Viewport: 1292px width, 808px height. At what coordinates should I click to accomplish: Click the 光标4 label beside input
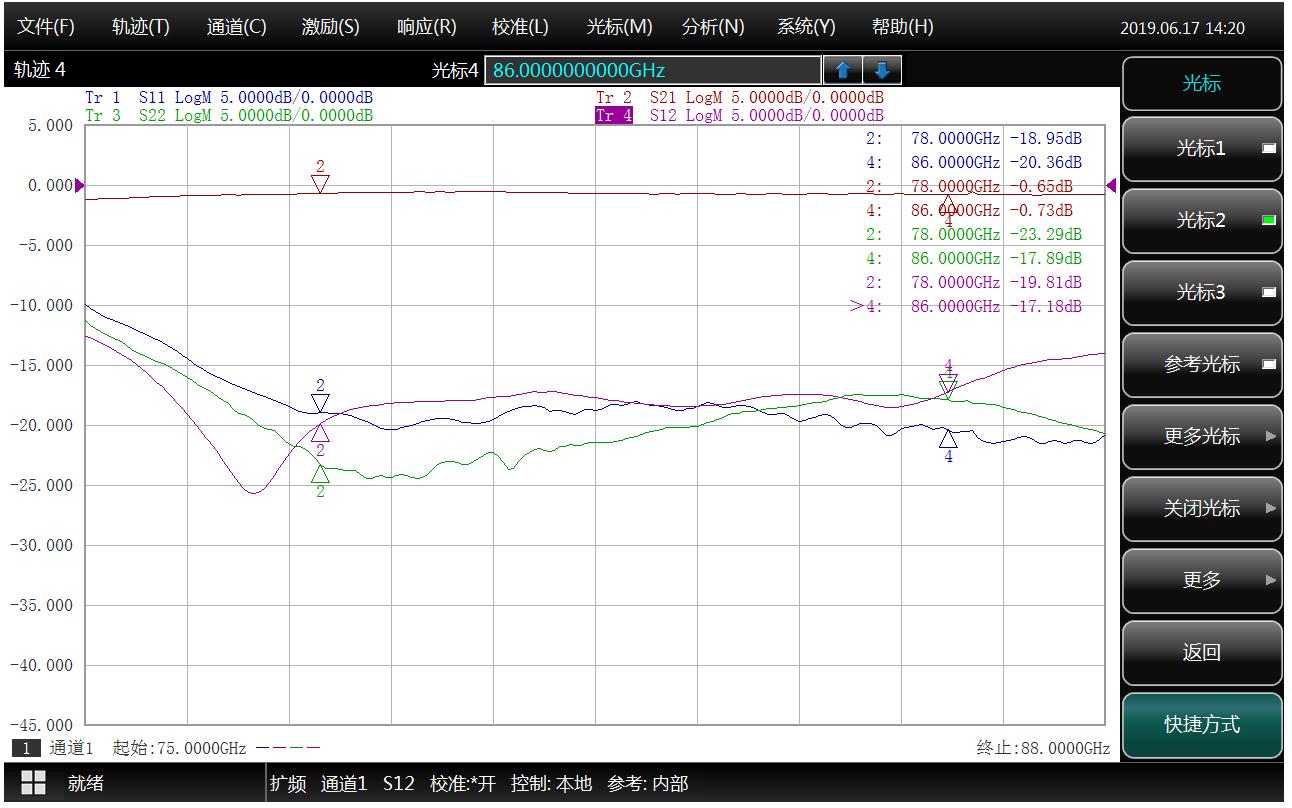[455, 71]
